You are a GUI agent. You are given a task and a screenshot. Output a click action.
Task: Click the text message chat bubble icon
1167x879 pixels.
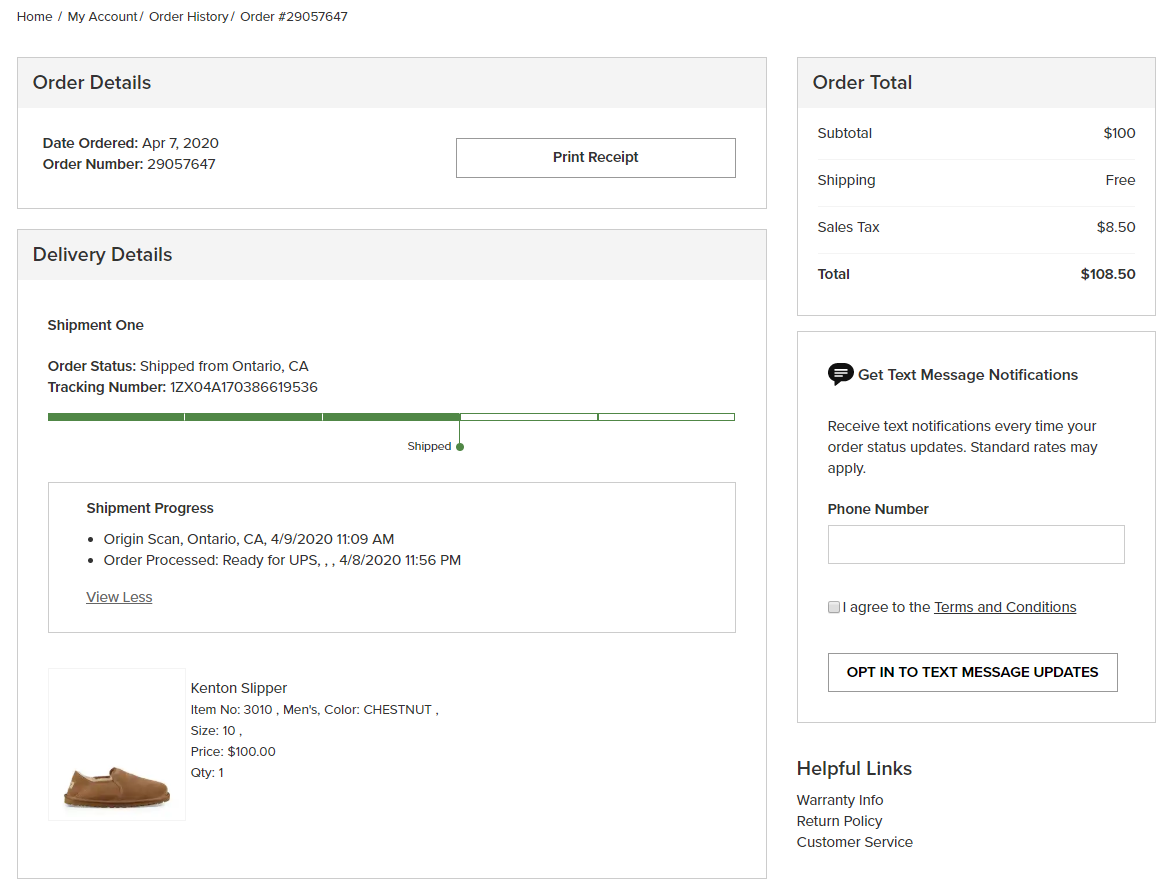(x=840, y=374)
